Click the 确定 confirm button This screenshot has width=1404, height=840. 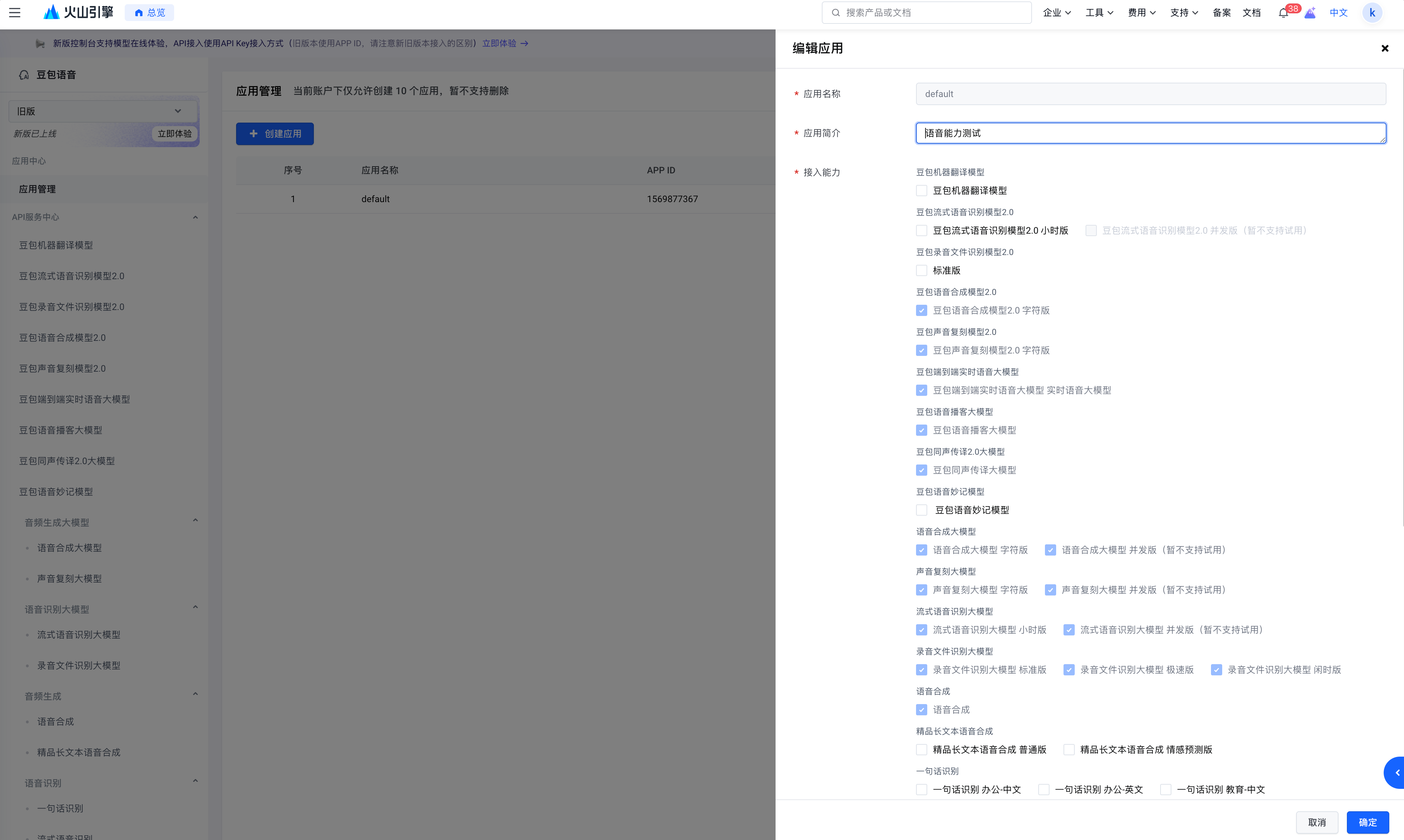(x=1367, y=822)
